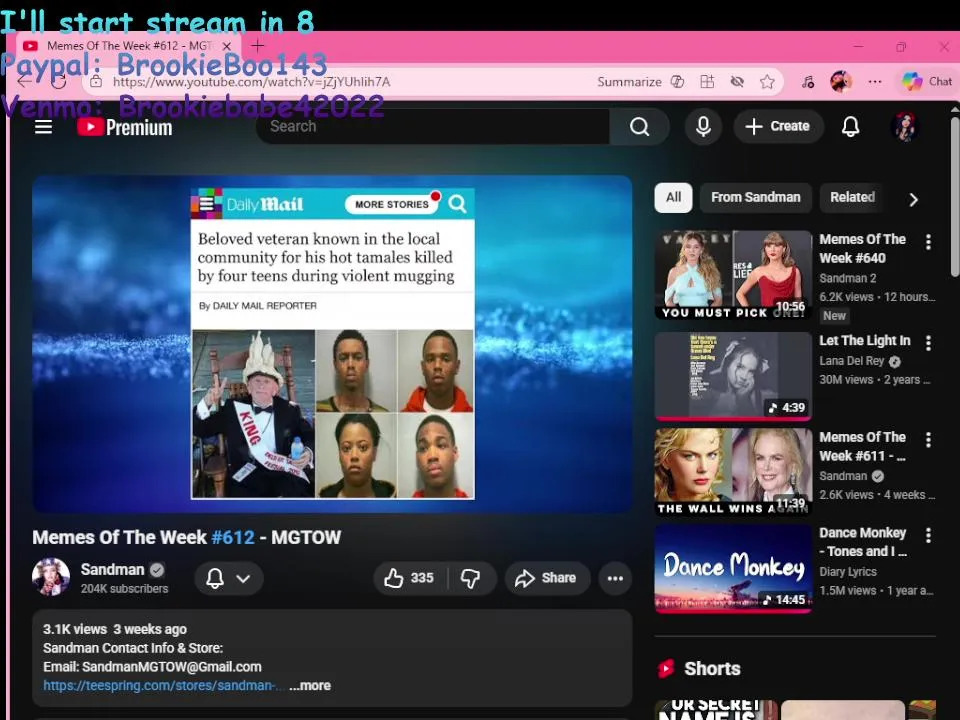The height and width of the screenshot is (720, 960).
Task: Click Diary Lyrics channel name
Action: click(x=848, y=572)
